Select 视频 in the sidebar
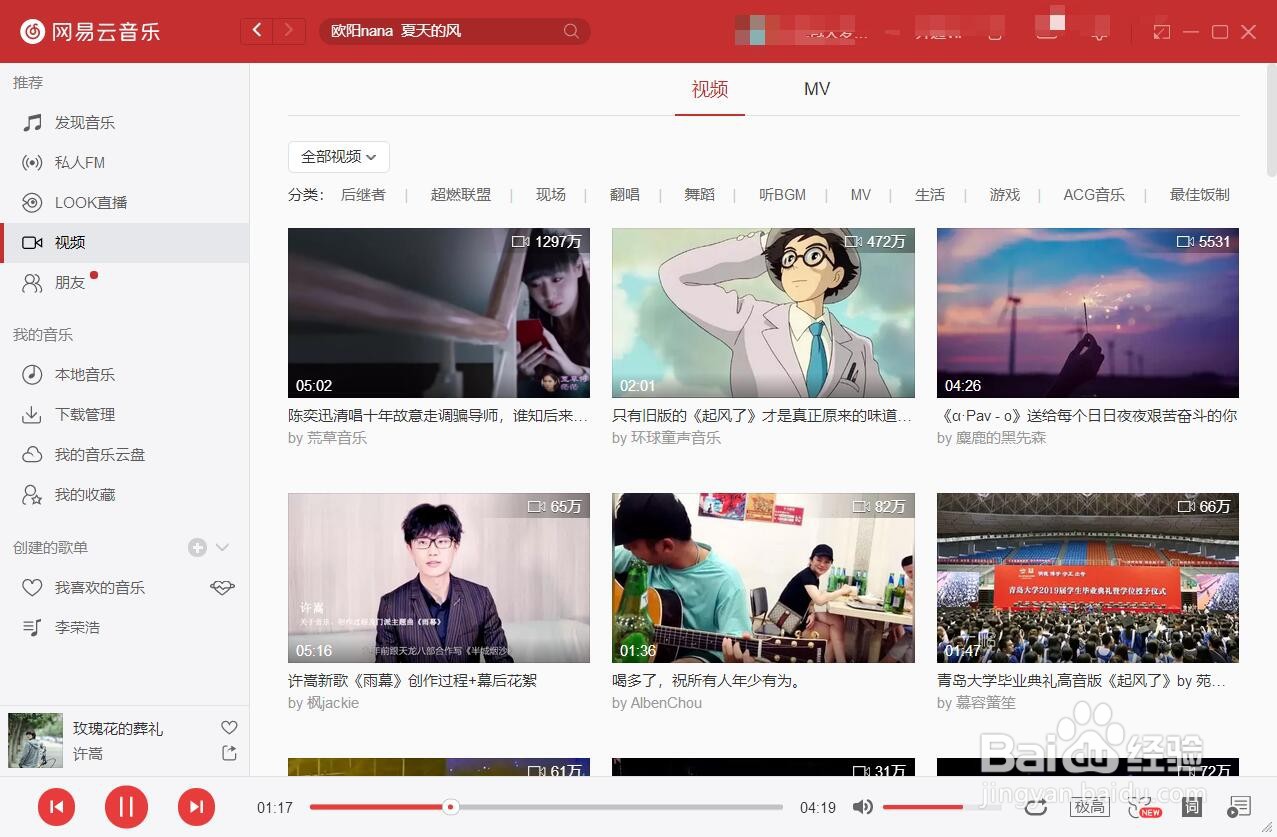Viewport: 1277px width, 837px height. (124, 243)
